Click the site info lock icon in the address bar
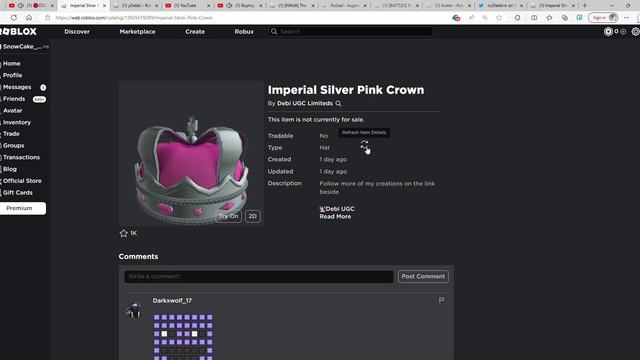The width and height of the screenshot is (640, 360). click(48, 18)
